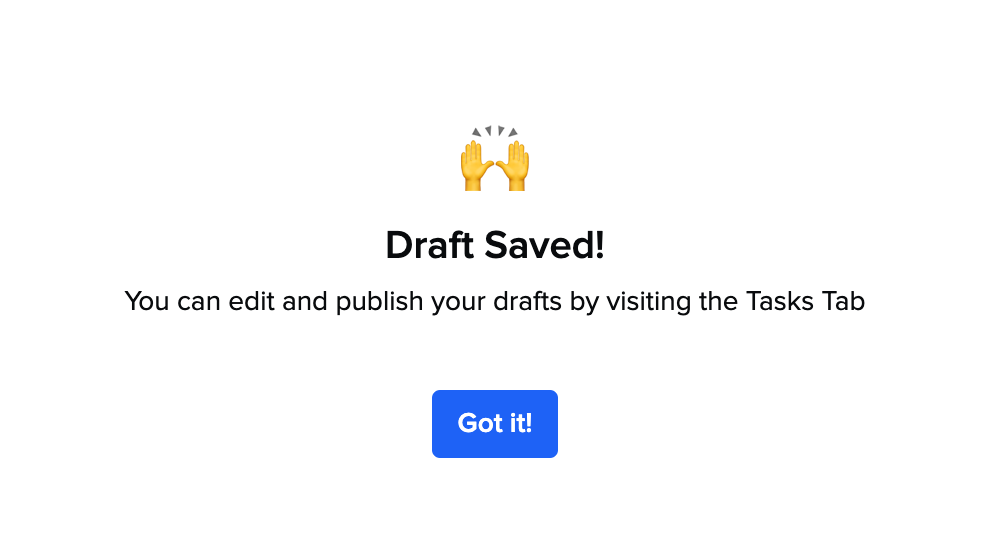
Task: Dismiss the dialog with Got it!
Action: (x=495, y=424)
